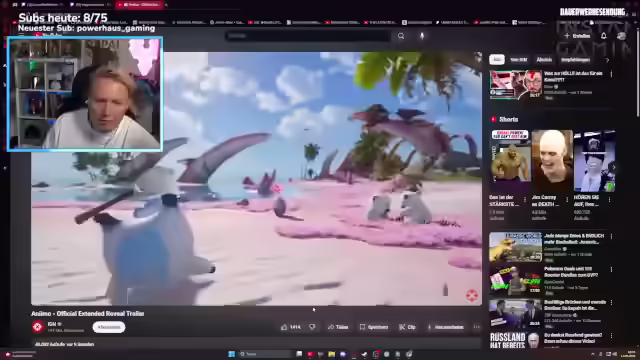Select the 'Ähnlich' filter chip
Image resolution: width=640 pixels, height=360 pixels.
(x=544, y=60)
